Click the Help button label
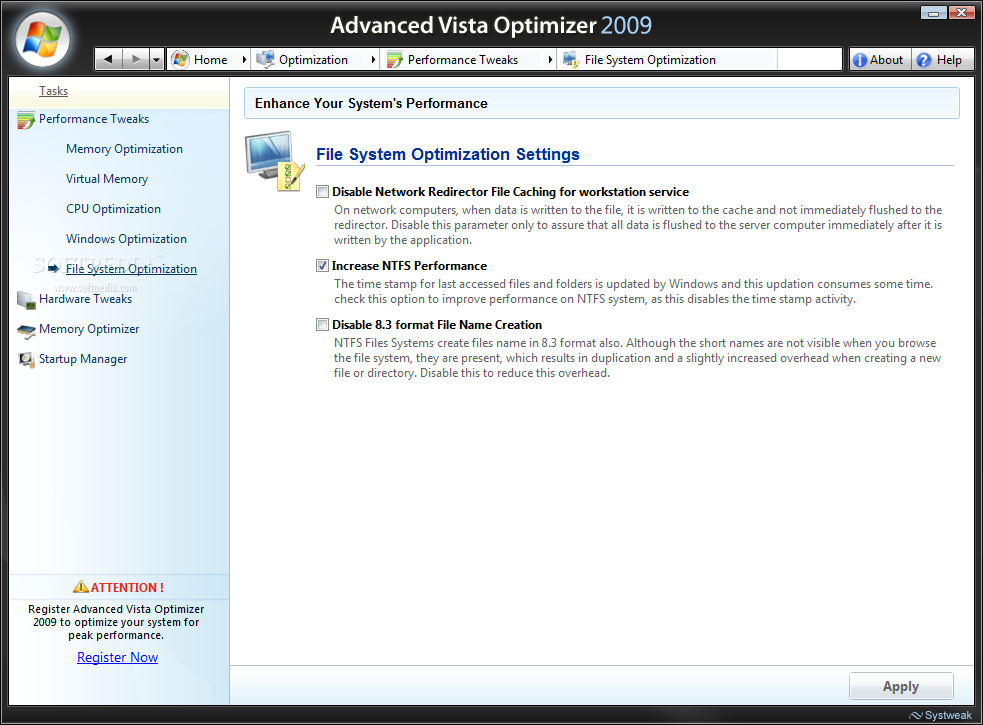Image resolution: width=983 pixels, height=725 pixels. pos(949,60)
